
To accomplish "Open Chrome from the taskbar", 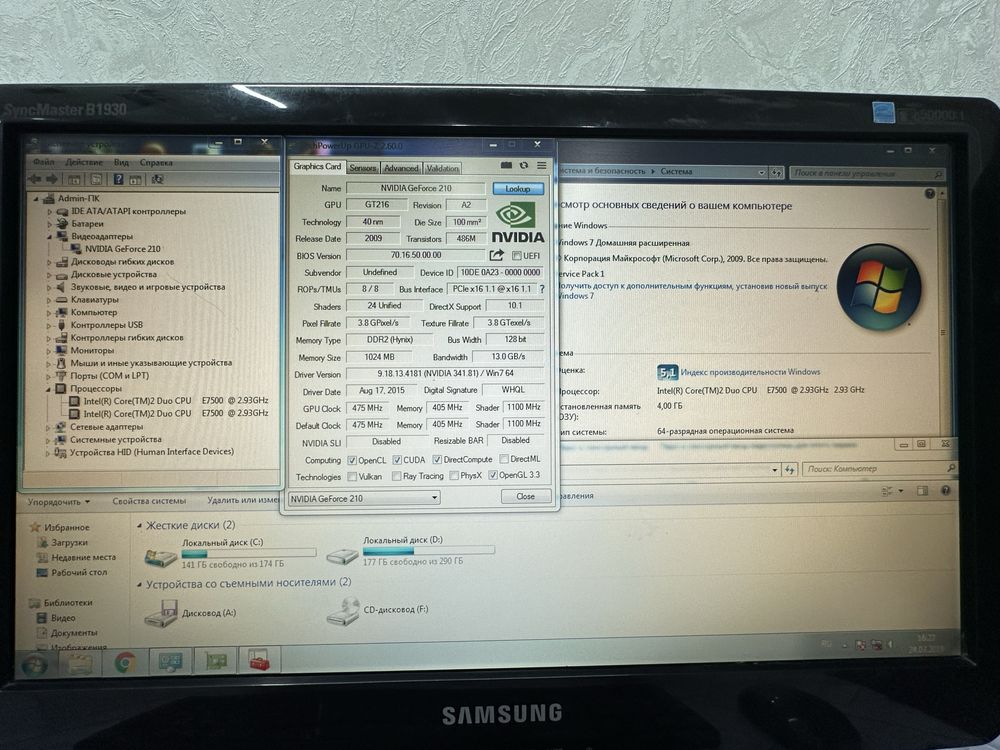I will 125,663.
